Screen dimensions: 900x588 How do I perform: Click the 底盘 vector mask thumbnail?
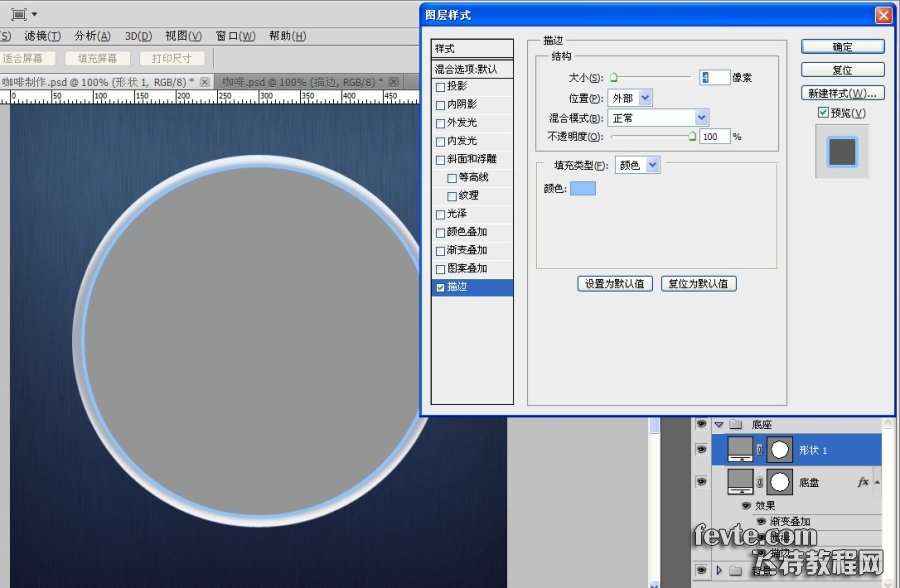pyautogui.click(x=779, y=482)
